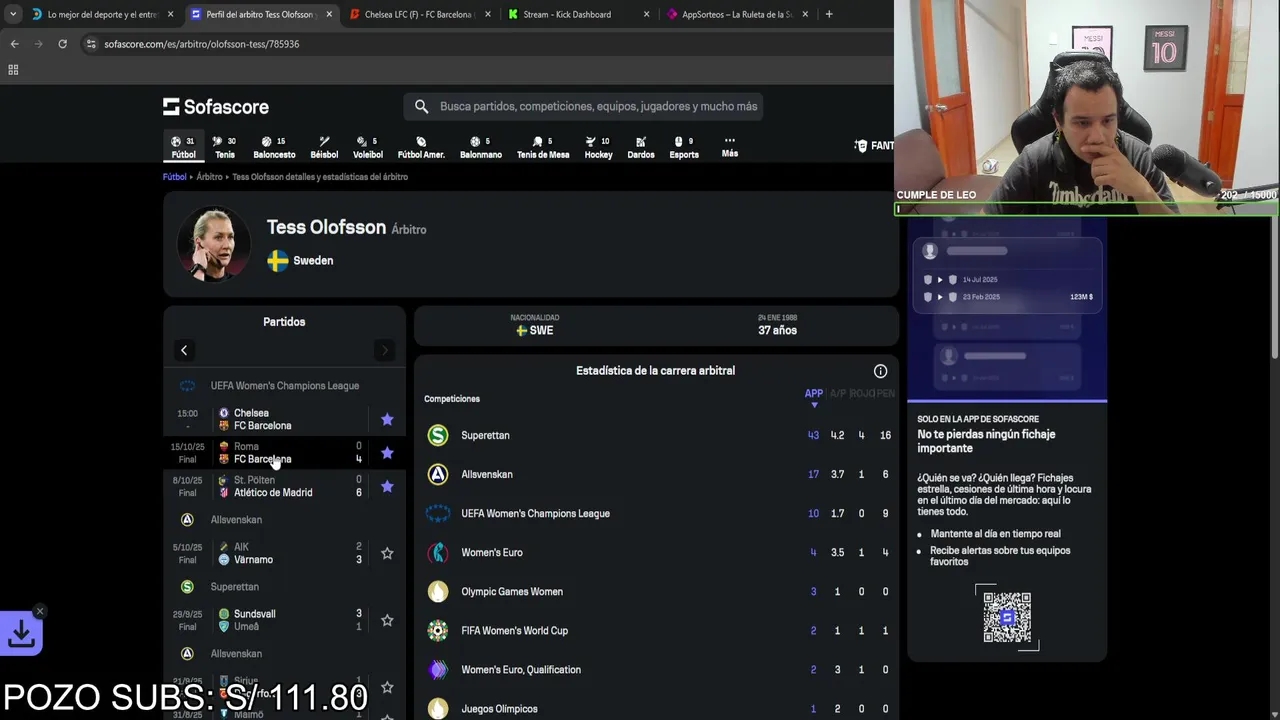Open the Fantasy link in header
The image size is (1280, 720).
pos(874,146)
